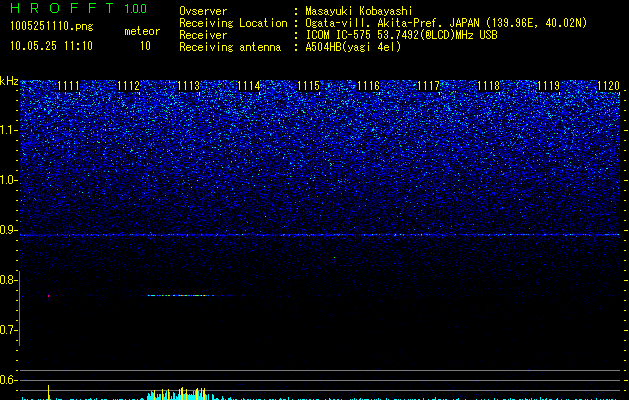Click the meteor count value 10
The width and height of the screenshot is (629, 400).
click(145, 46)
